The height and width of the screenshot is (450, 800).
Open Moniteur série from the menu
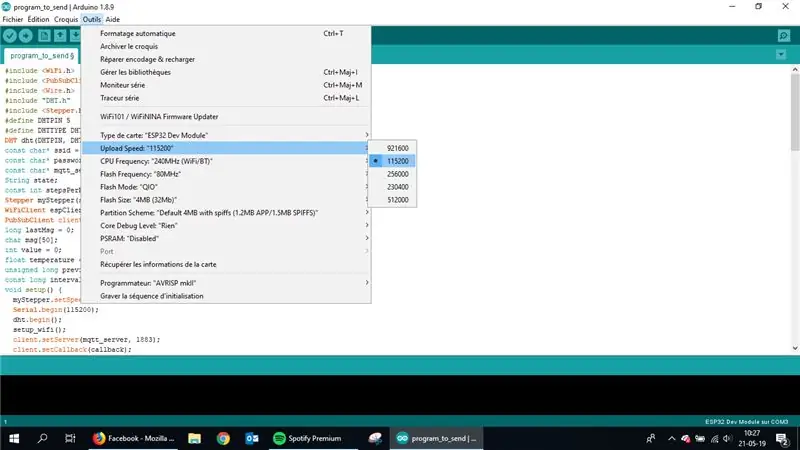226,85
